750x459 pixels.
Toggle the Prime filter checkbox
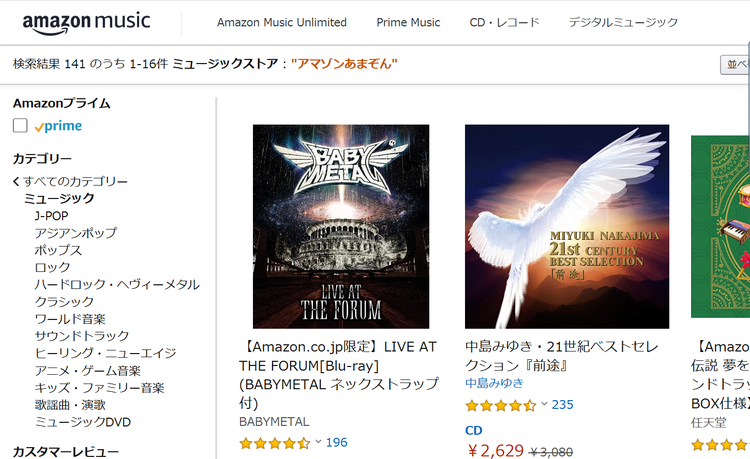coord(20,126)
